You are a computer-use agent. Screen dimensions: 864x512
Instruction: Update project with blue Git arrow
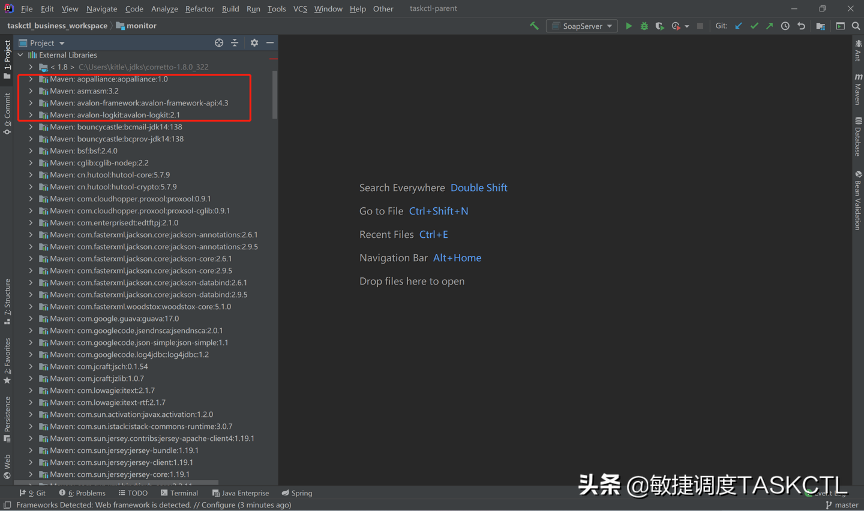pos(738,26)
